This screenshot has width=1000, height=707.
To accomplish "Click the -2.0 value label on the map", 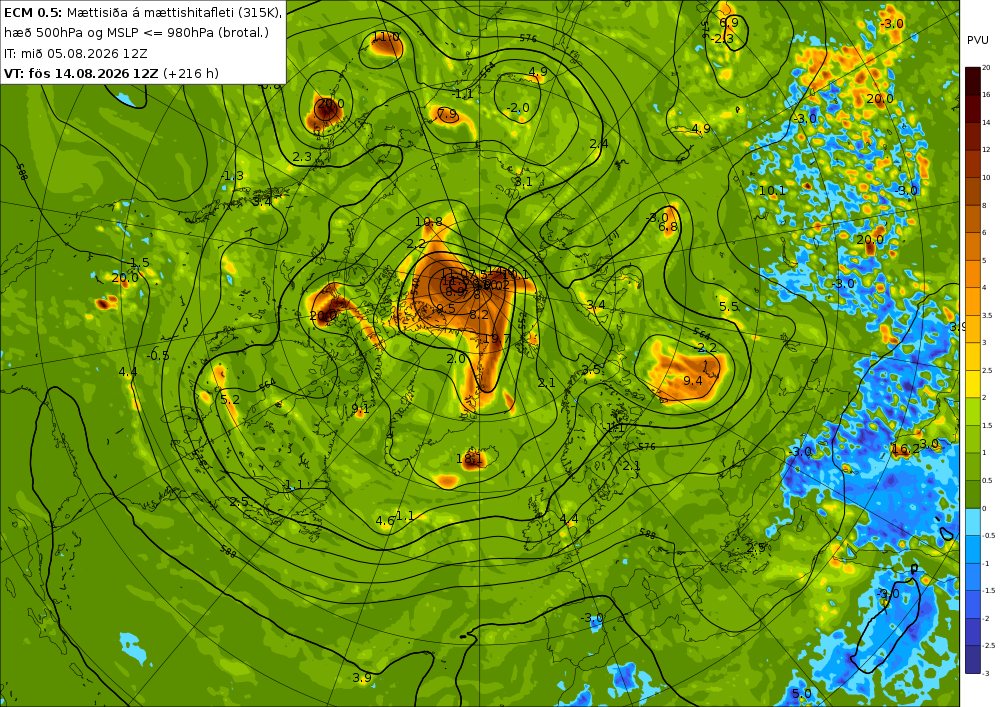I will coord(517,108).
